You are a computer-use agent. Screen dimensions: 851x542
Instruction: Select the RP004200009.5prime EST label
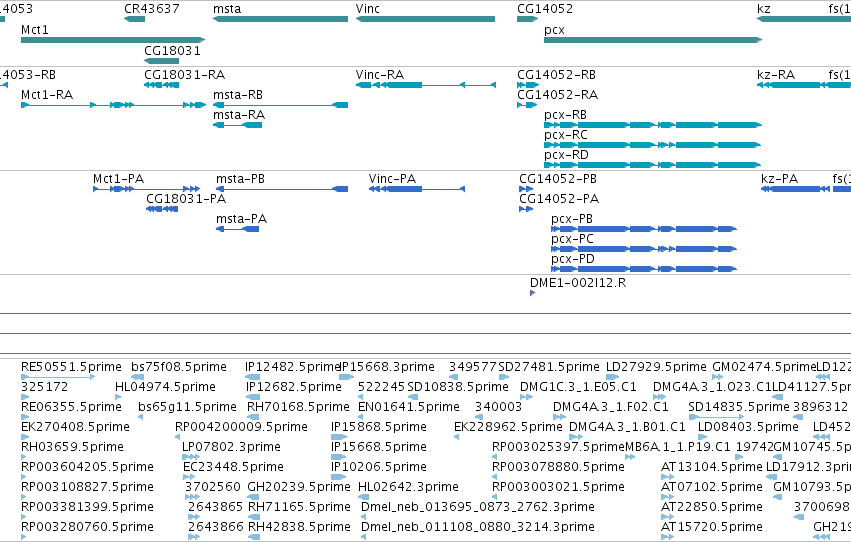241,427
